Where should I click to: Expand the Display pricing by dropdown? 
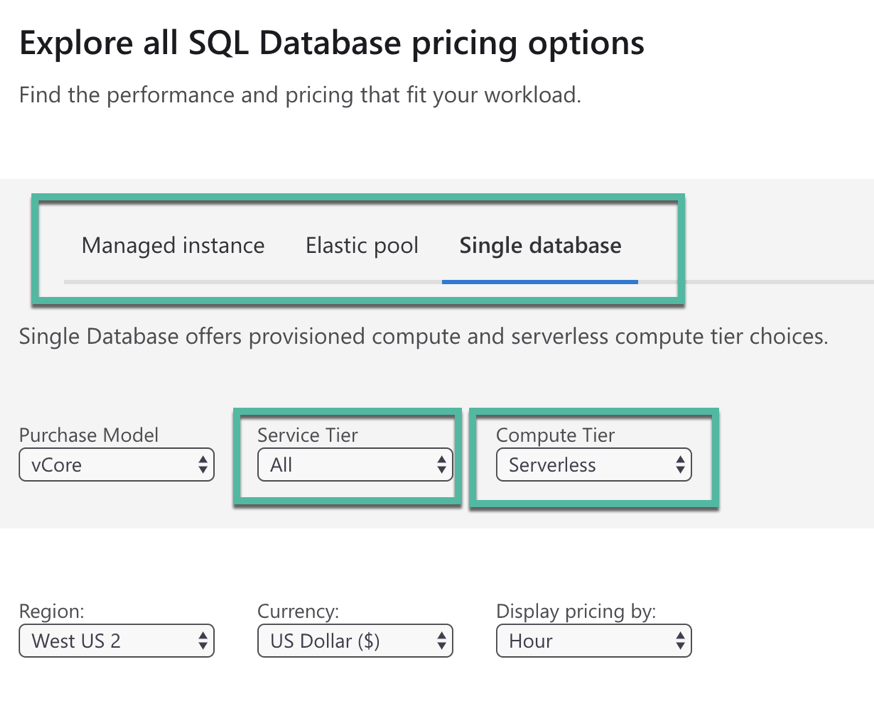(592, 641)
